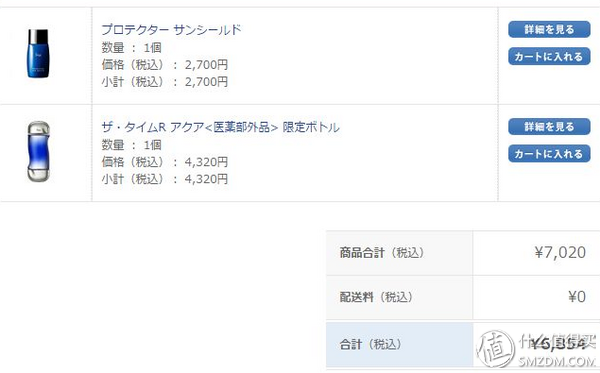Click the 小計 2,700円 subtotal line

pos(165,81)
